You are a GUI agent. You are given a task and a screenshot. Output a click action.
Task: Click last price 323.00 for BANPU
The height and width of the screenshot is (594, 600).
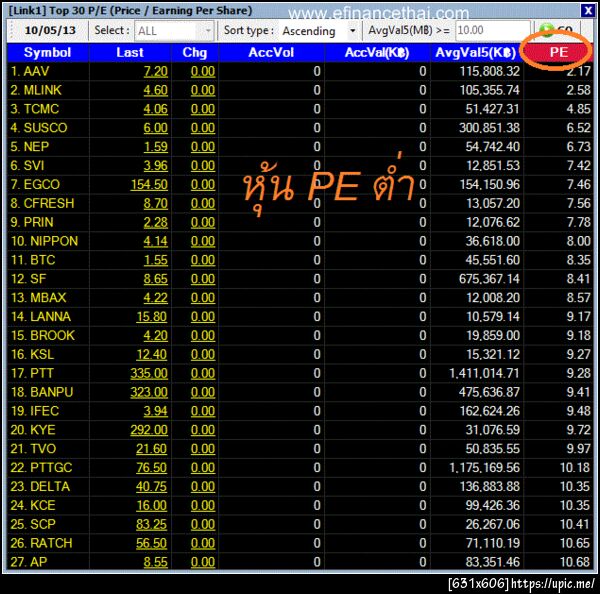click(x=149, y=392)
